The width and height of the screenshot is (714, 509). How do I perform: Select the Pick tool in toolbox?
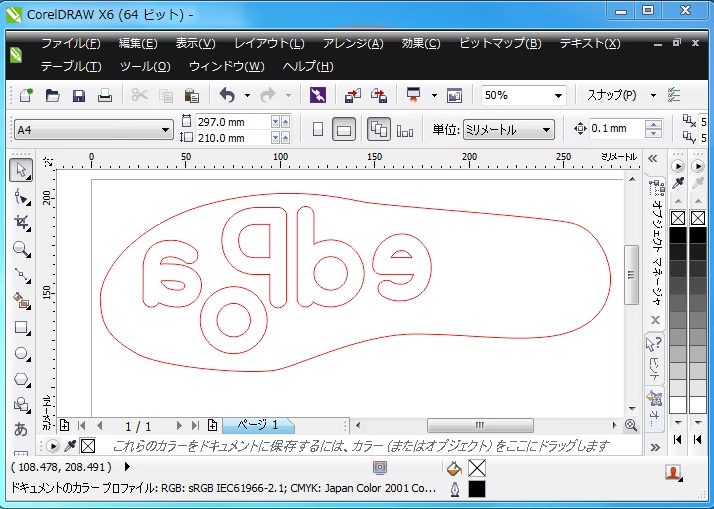tap(21, 170)
